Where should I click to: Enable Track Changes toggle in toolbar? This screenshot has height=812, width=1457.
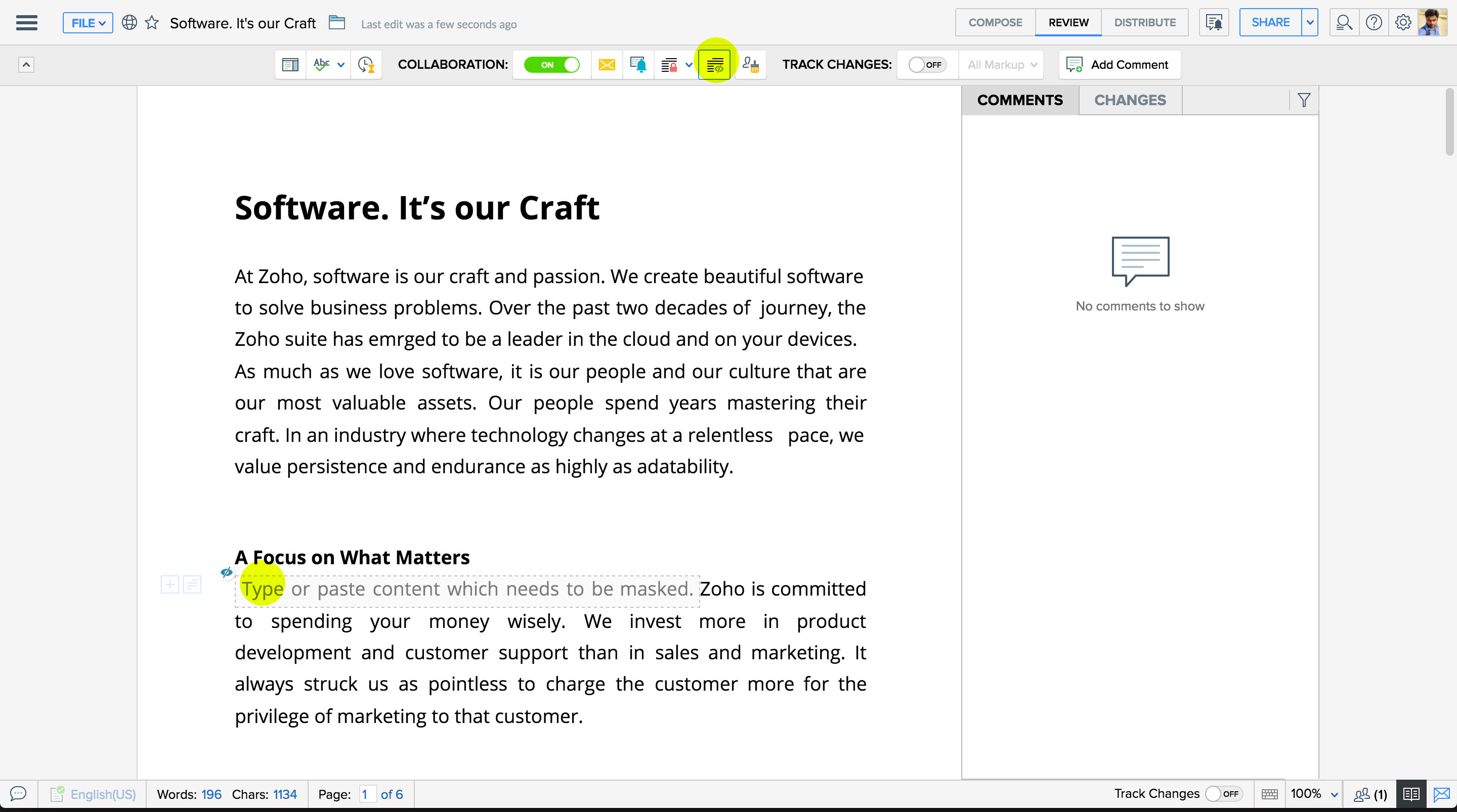pyautogui.click(x=927, y=65)
